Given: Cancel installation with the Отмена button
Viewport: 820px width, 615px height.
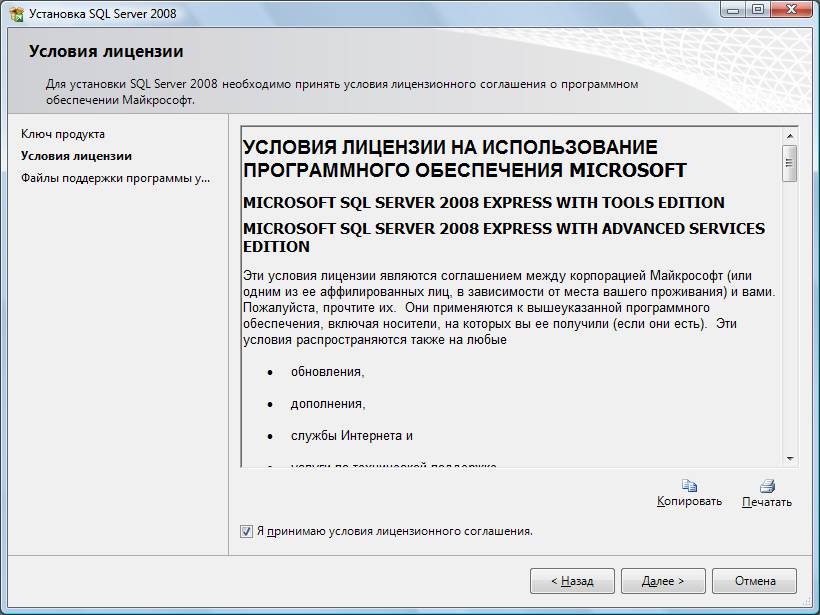Looking at the screenshot, I should pos(755,581).
